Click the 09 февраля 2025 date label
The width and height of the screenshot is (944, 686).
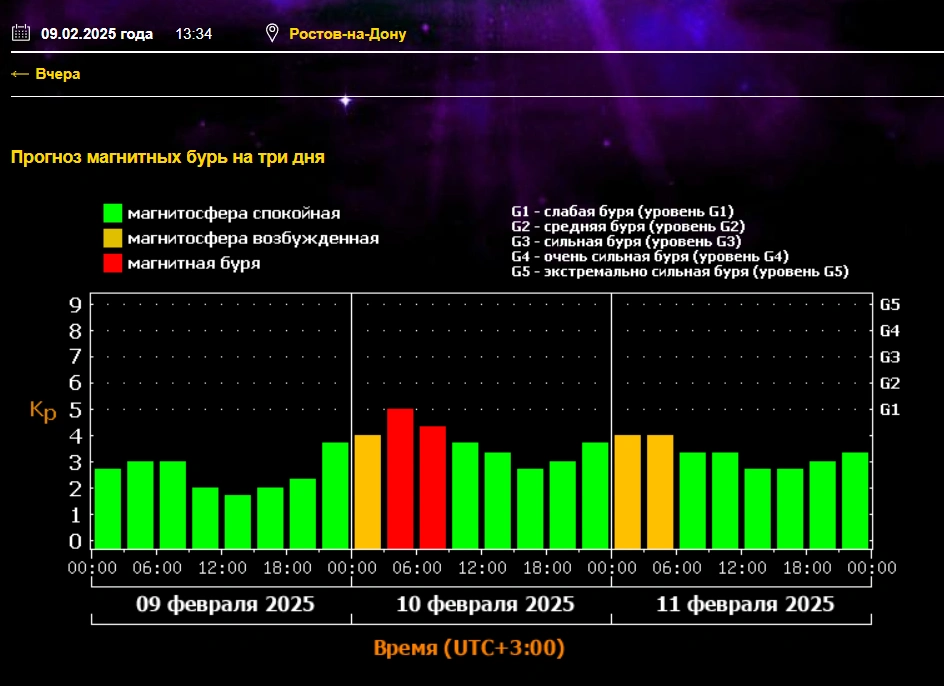pos(225,605)
